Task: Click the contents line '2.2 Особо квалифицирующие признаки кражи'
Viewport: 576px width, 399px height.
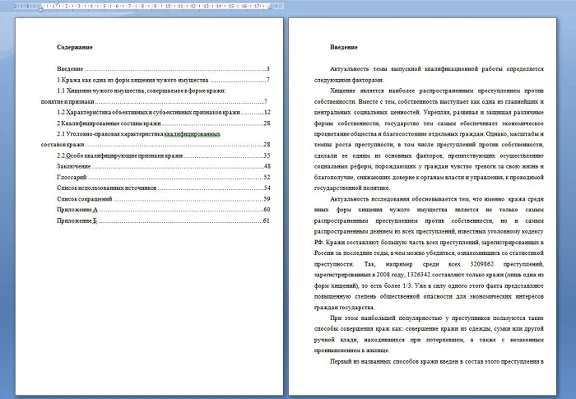Action: click(x=163, y=155)
